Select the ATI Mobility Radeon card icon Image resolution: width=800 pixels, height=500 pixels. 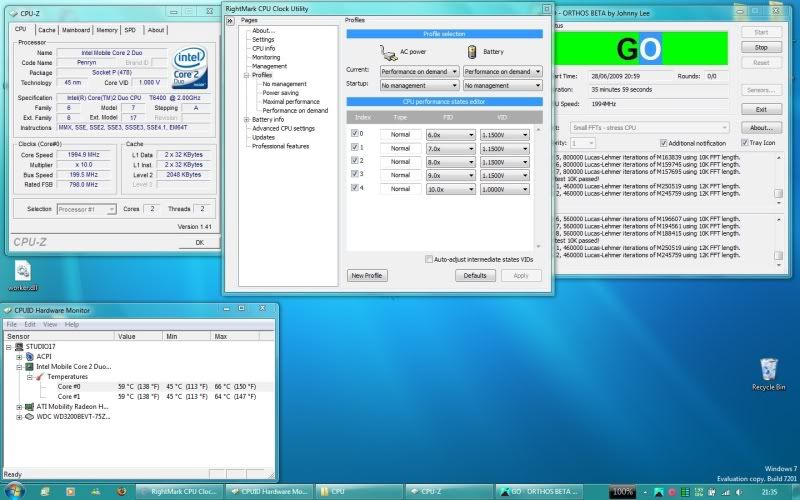pos(30,407)
